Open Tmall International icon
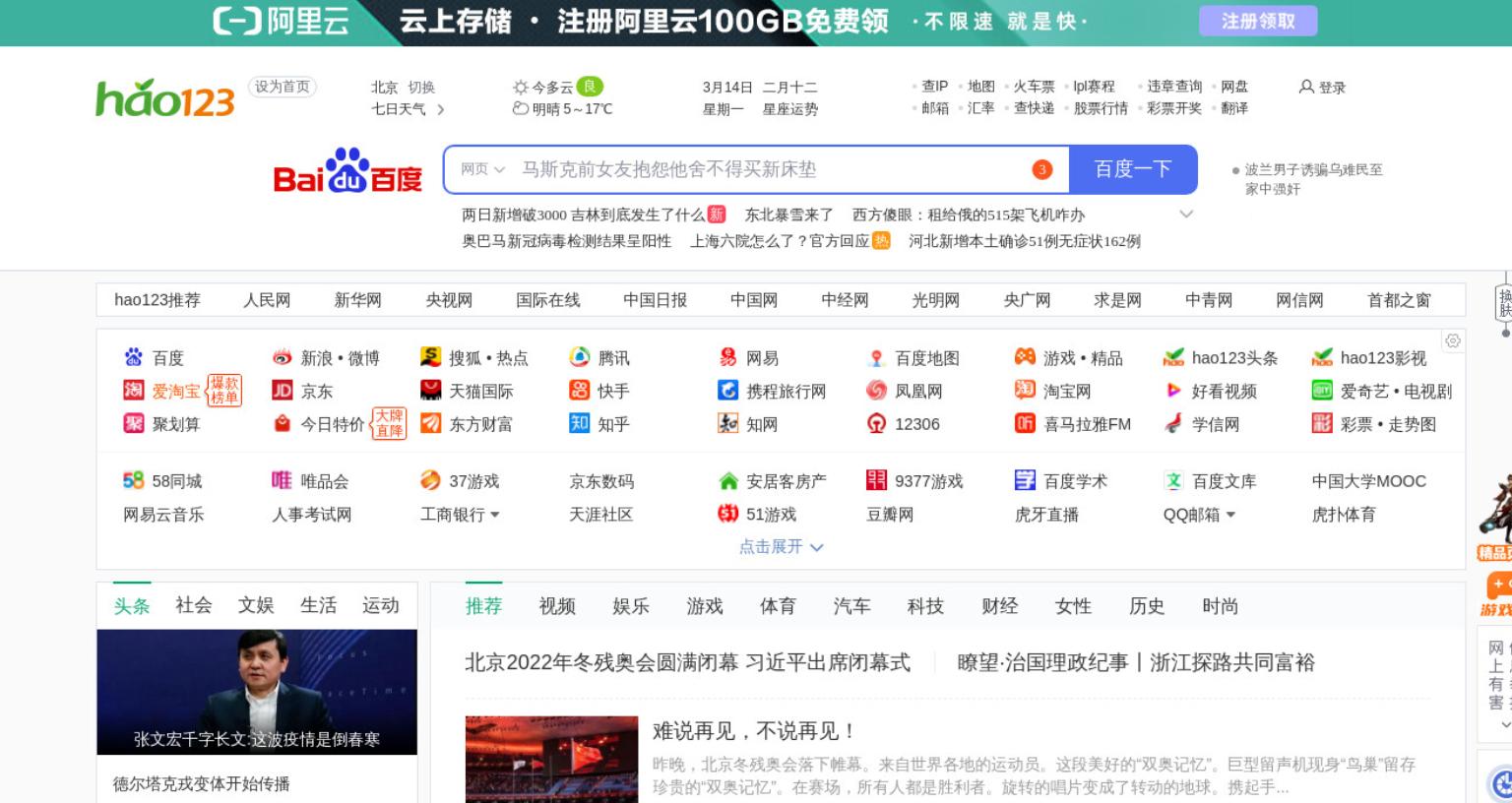This screenshot has height=803, width=1512. [x=430, y=391]
